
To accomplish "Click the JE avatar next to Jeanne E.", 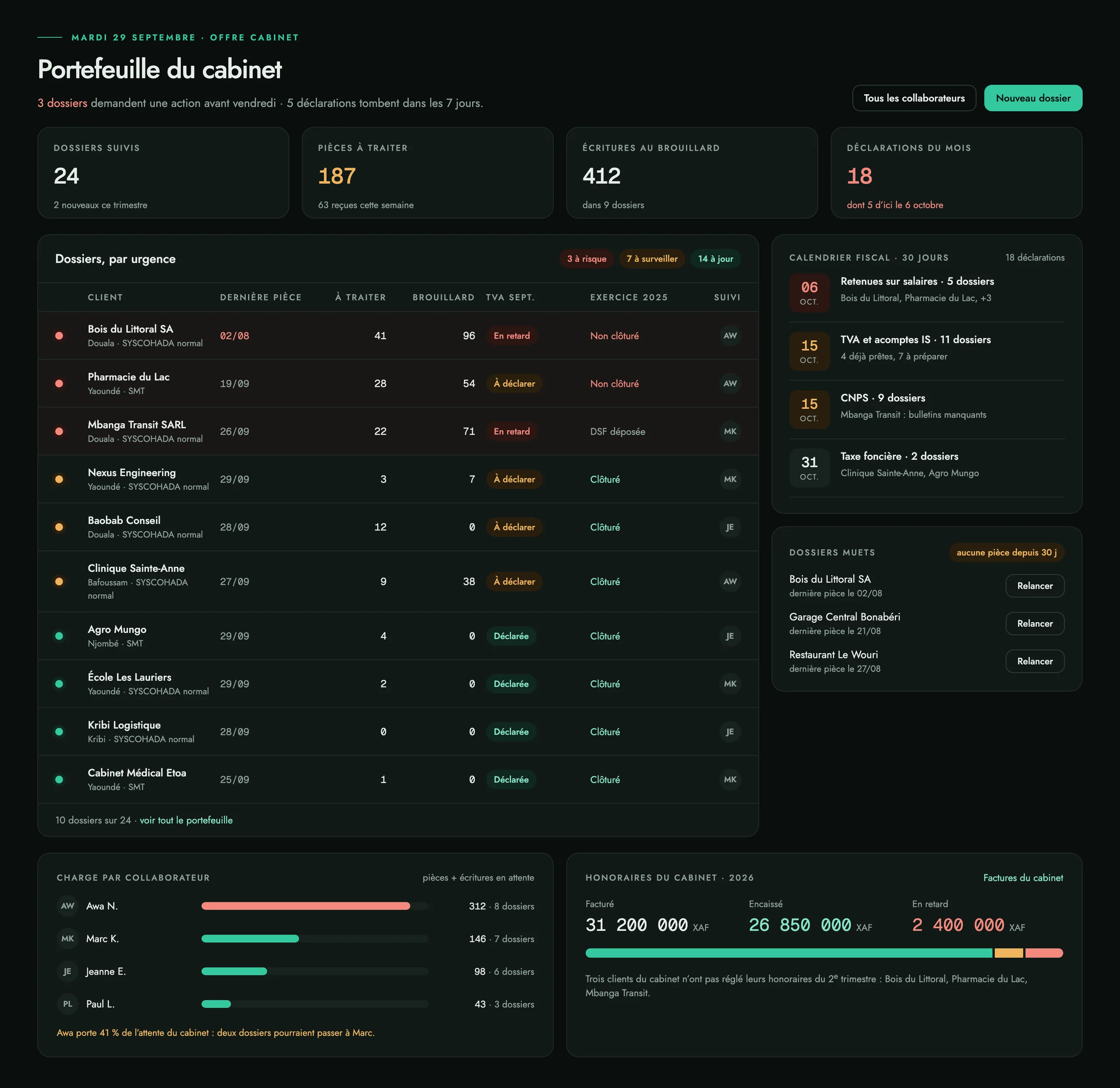I will coord(67,972).
